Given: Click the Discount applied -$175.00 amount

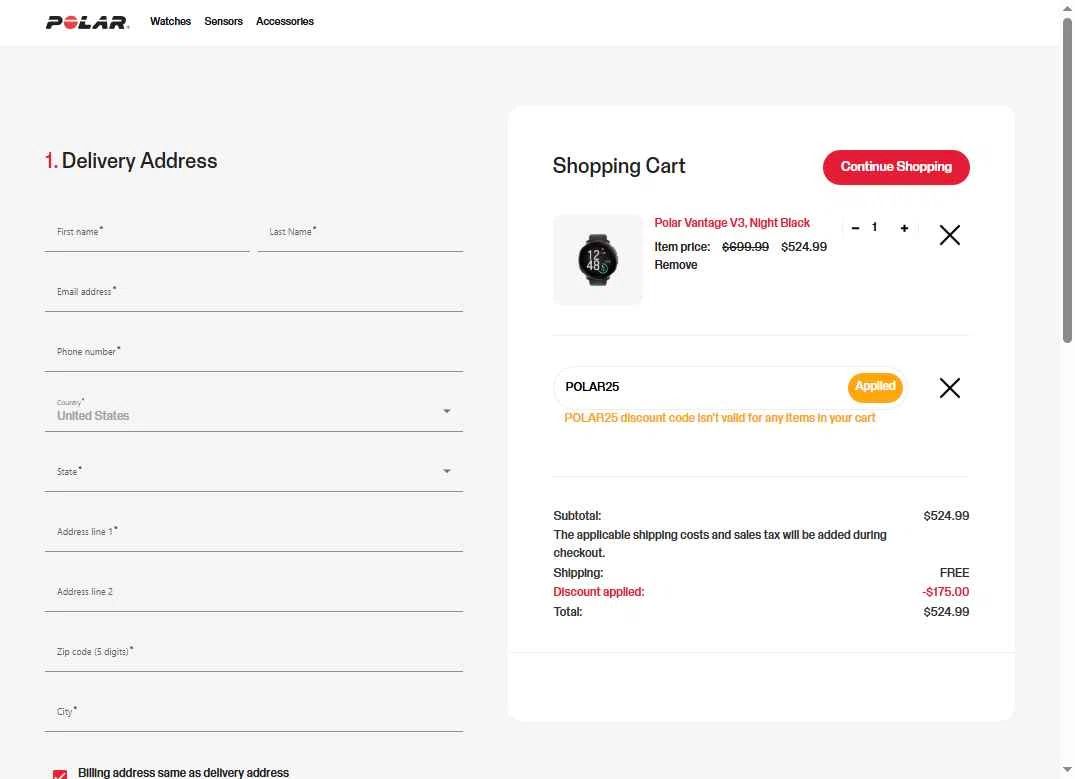Looking at the screenshot, I should click(x=945, y=592).
